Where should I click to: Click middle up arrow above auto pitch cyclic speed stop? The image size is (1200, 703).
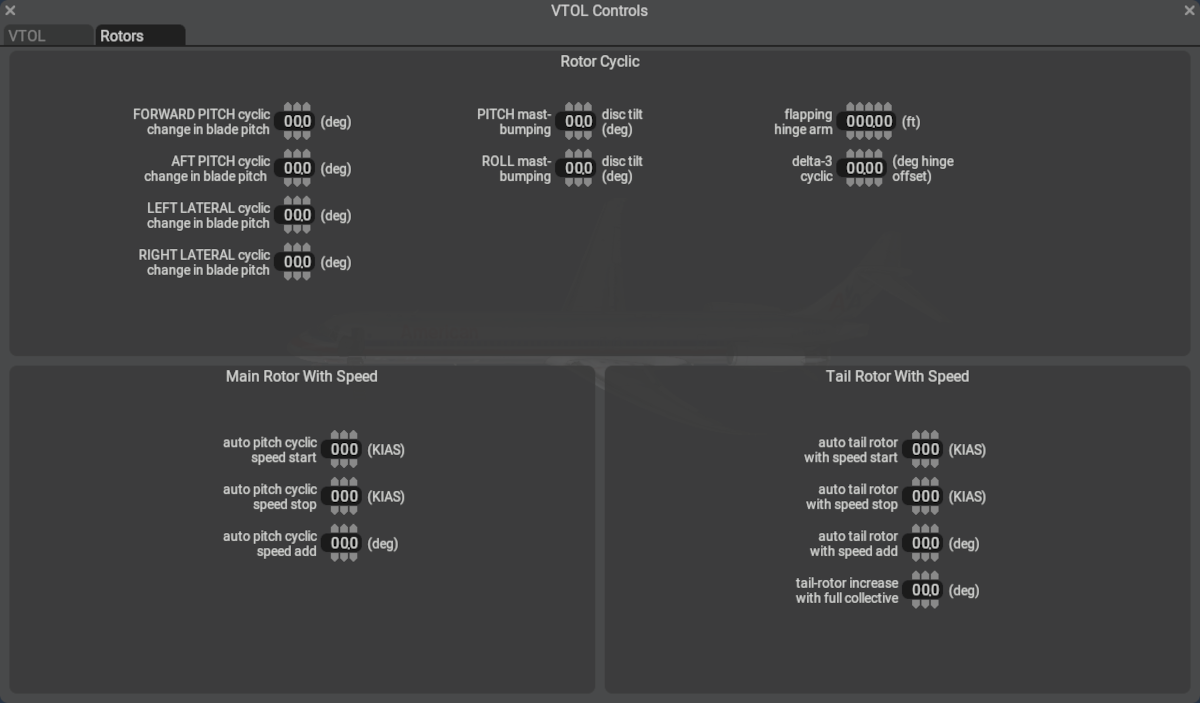[344, 482]
